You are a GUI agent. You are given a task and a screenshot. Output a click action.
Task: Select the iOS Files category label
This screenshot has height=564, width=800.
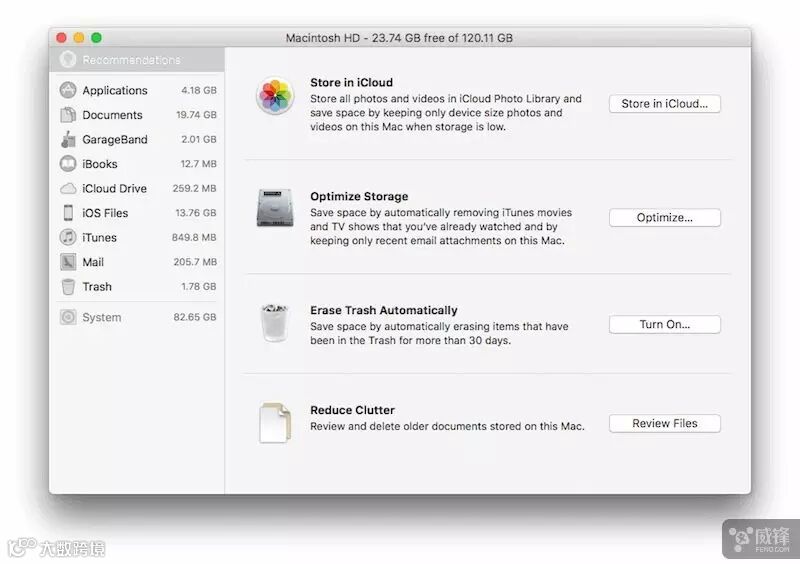coord(105,213)
